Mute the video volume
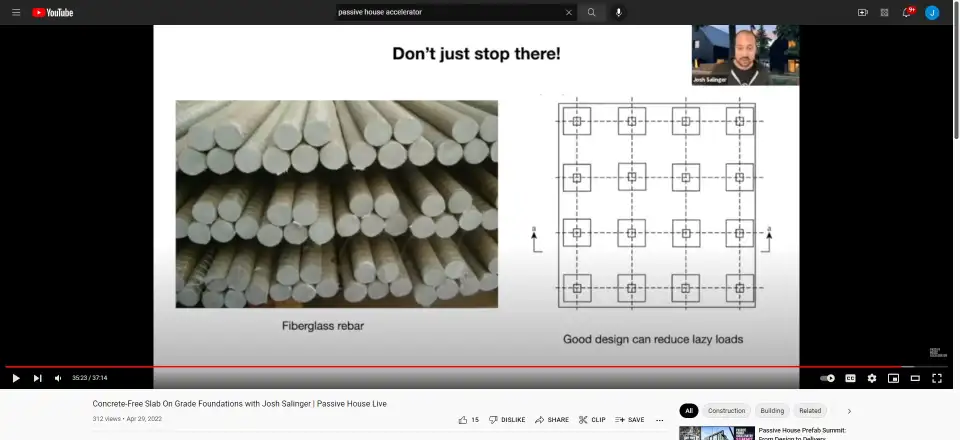 tap(58, 378)
